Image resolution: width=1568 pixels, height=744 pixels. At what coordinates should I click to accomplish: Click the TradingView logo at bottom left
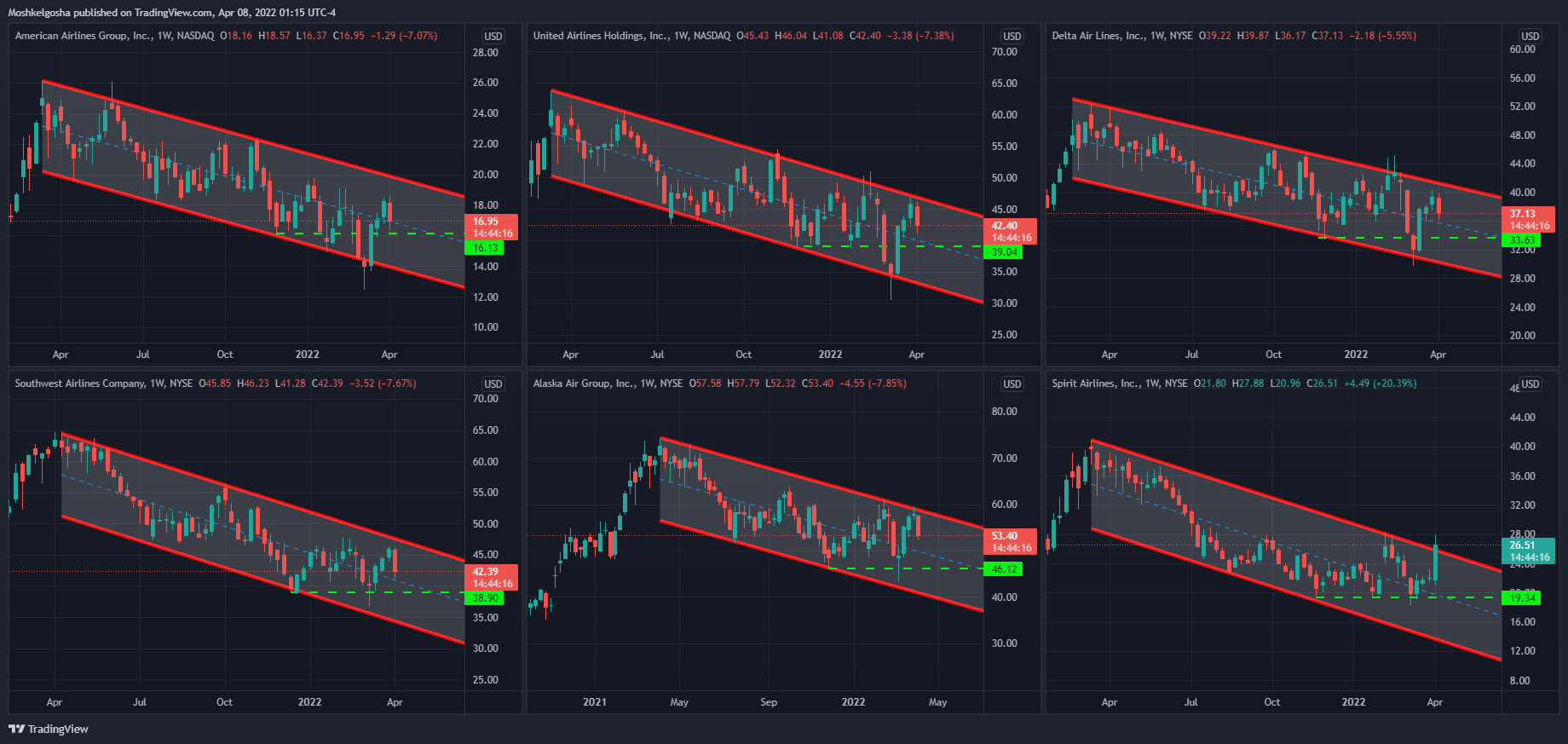[49, 729]
